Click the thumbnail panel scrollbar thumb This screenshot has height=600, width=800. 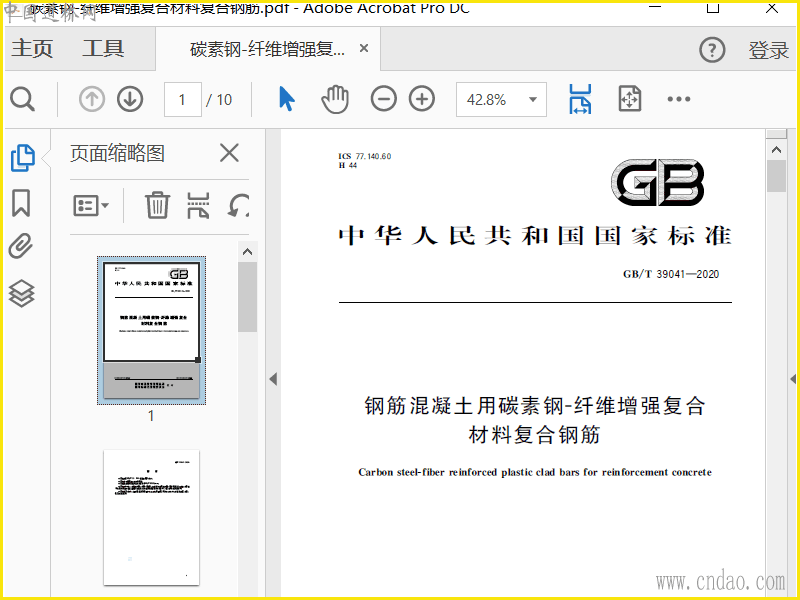point(247,296)
